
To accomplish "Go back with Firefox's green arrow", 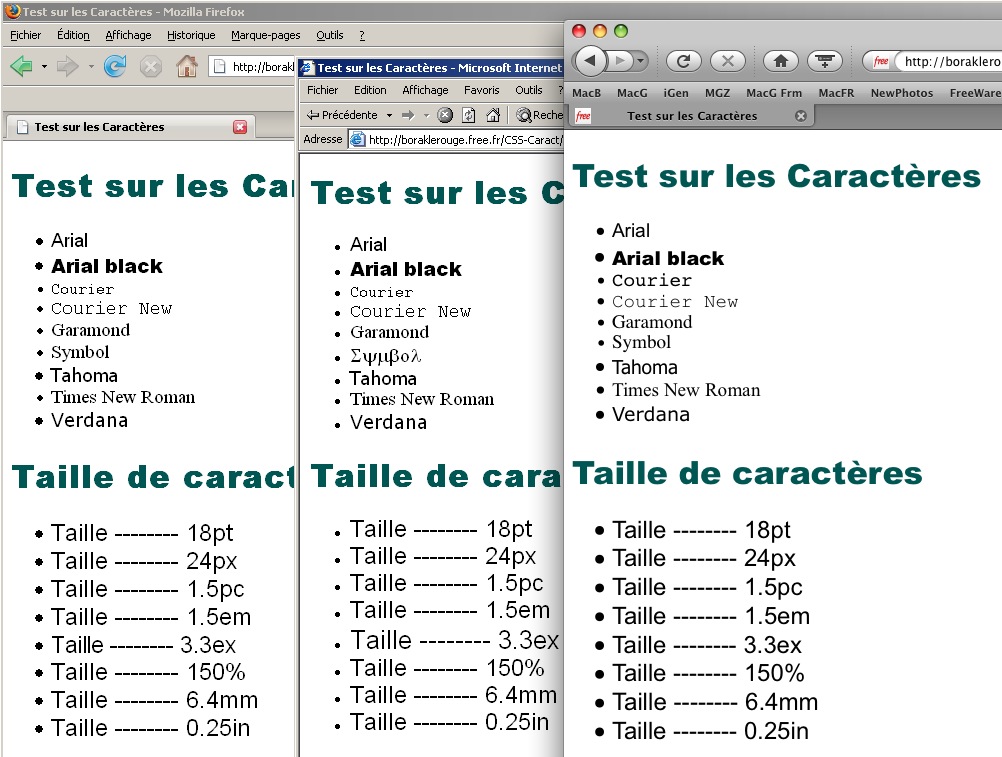I will 21,66.
